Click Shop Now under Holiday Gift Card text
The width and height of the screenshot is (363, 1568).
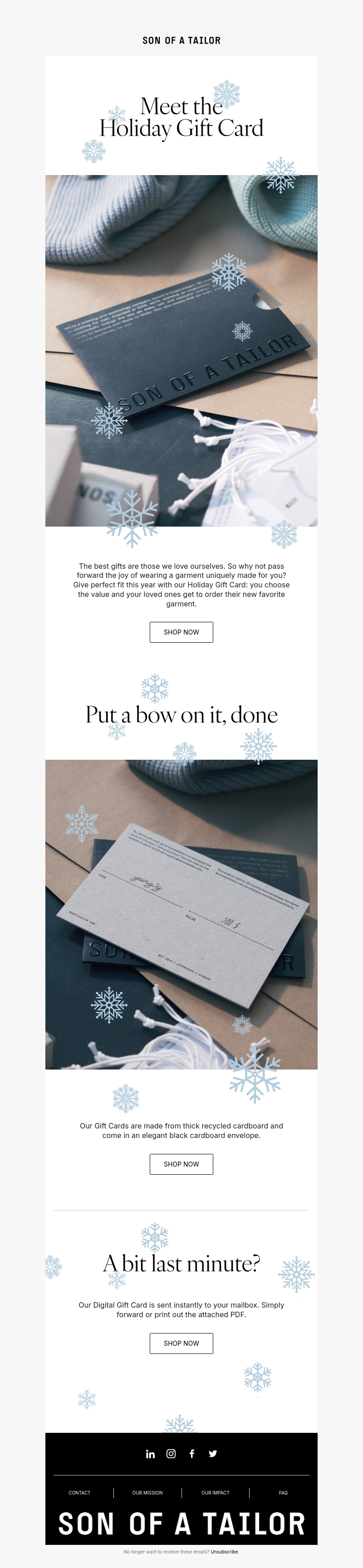point(181,632)
